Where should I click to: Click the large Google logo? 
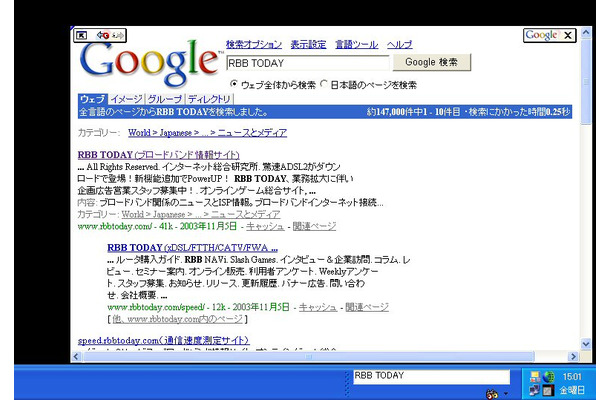[x=150, y=63]
